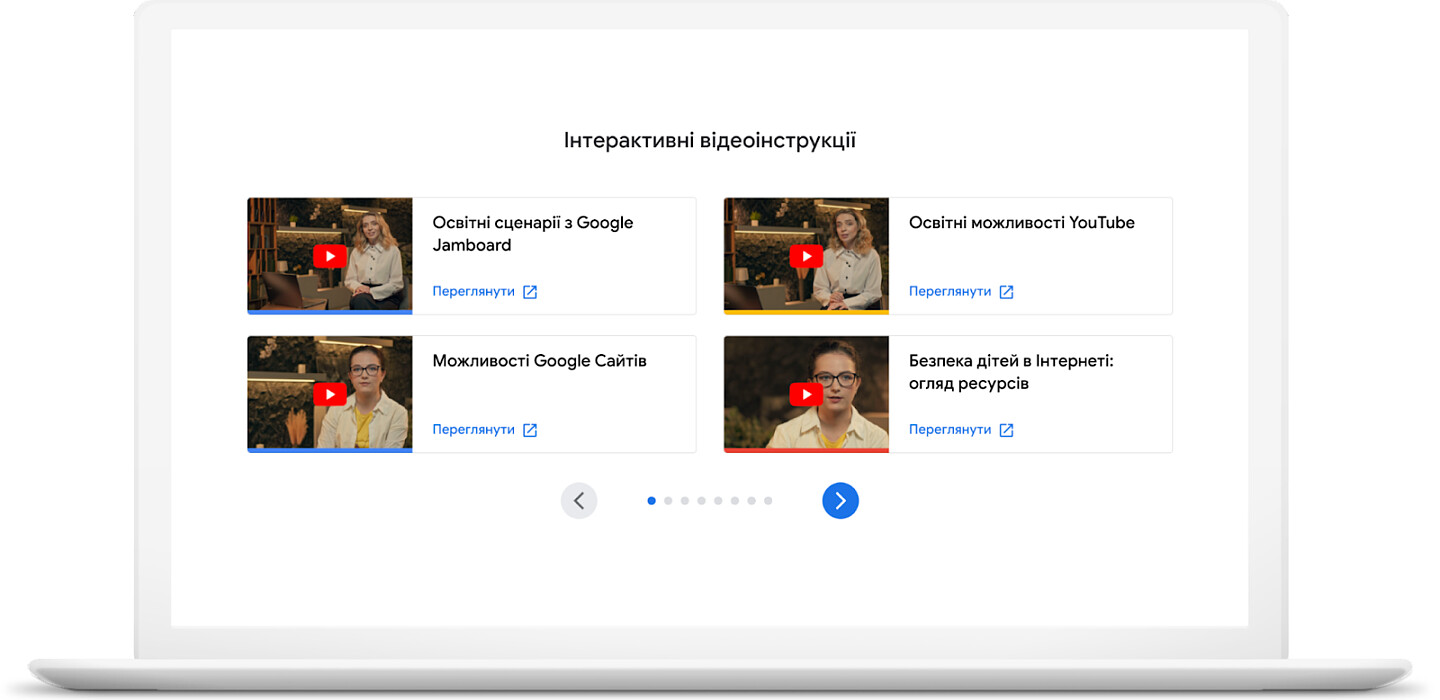Go to previous carousel slide with grey arrow

tap(579, 500)
